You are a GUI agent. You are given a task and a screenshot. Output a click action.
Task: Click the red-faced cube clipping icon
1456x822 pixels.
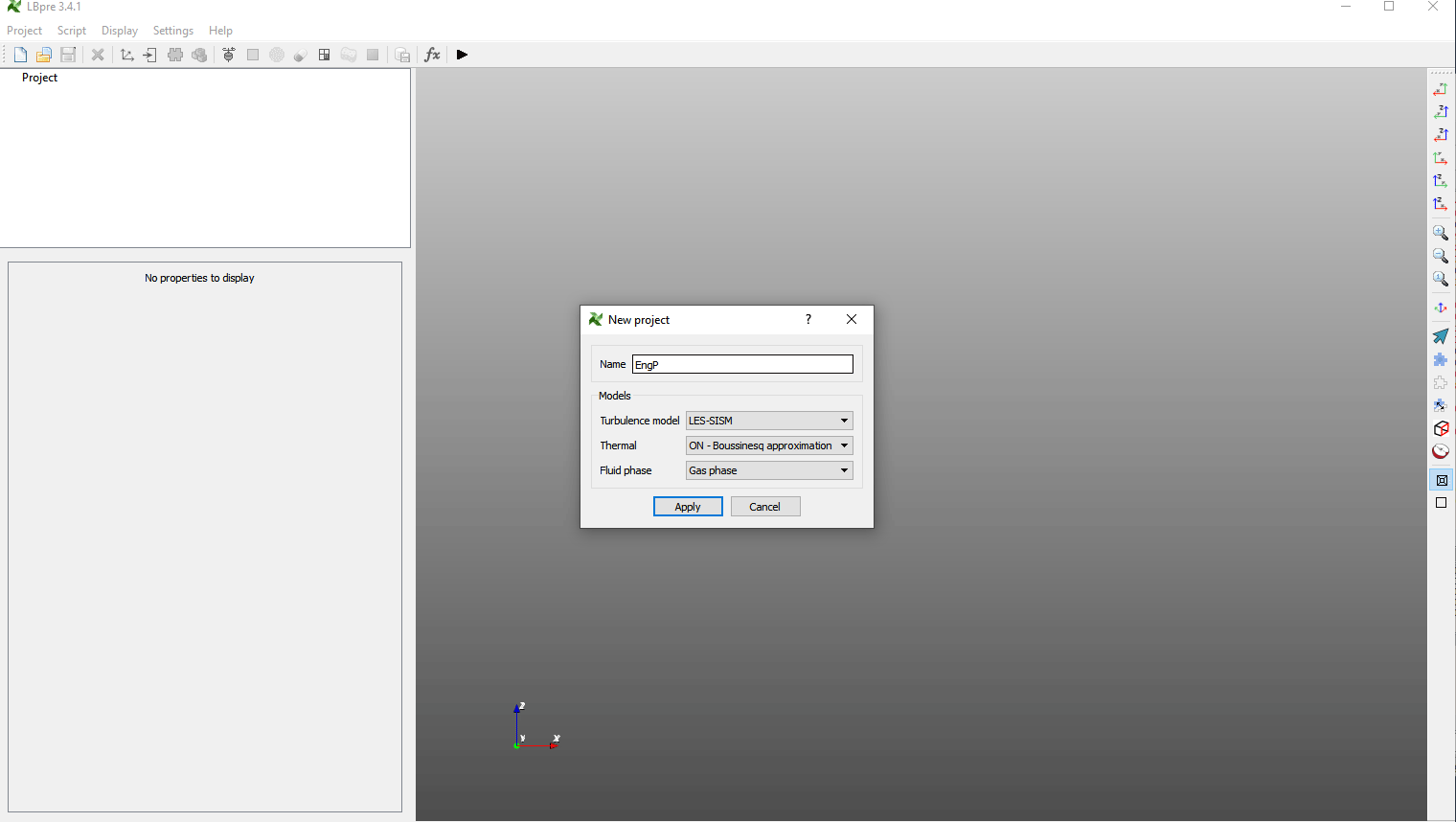tap(1440, 428)
